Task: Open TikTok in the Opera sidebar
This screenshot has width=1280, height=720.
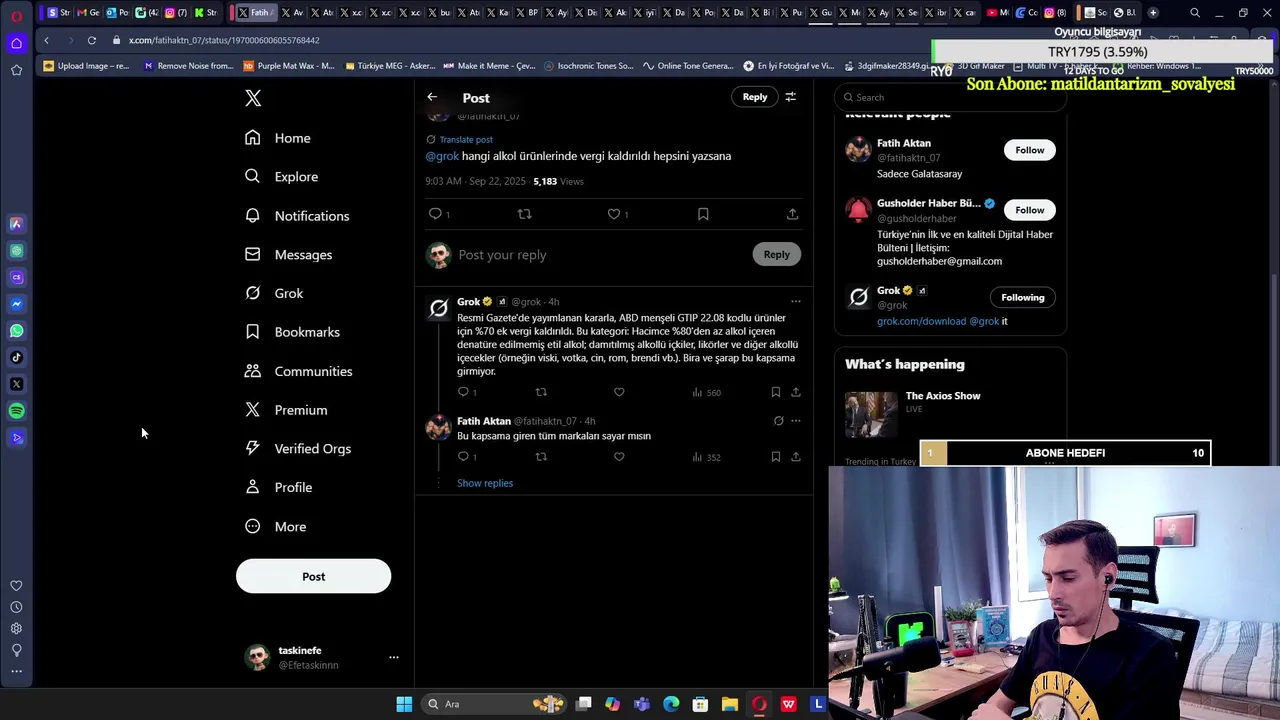Action: [16, 357]
